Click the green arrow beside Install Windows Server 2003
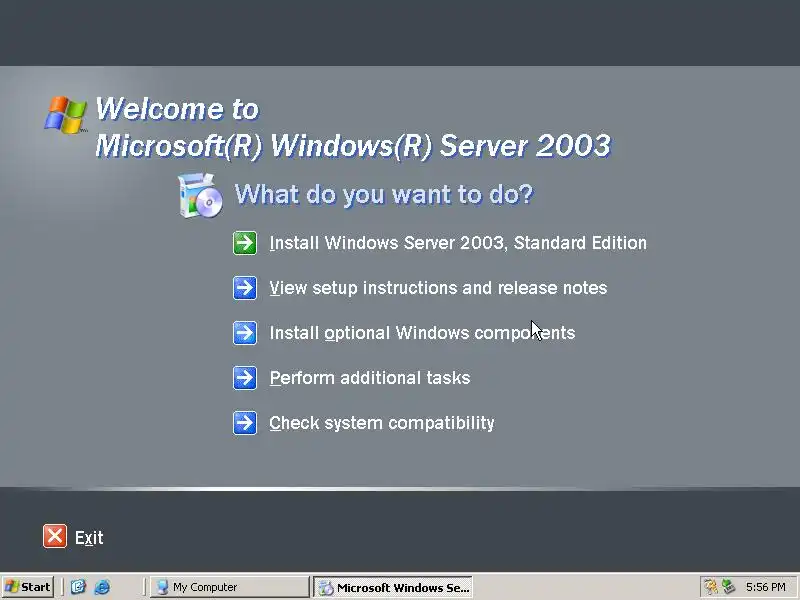 [x=245, y=243]
